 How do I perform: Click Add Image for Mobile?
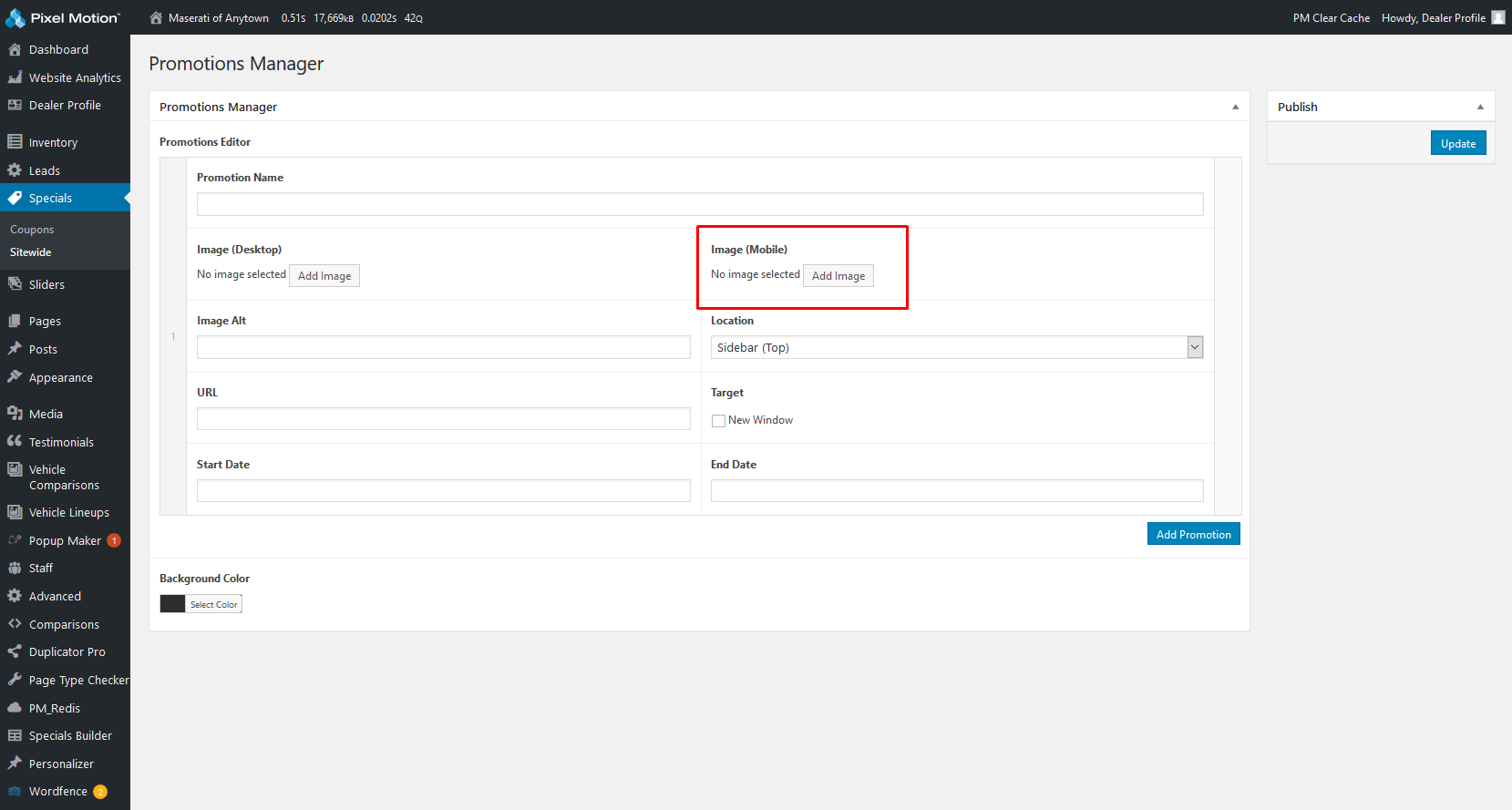838,276
